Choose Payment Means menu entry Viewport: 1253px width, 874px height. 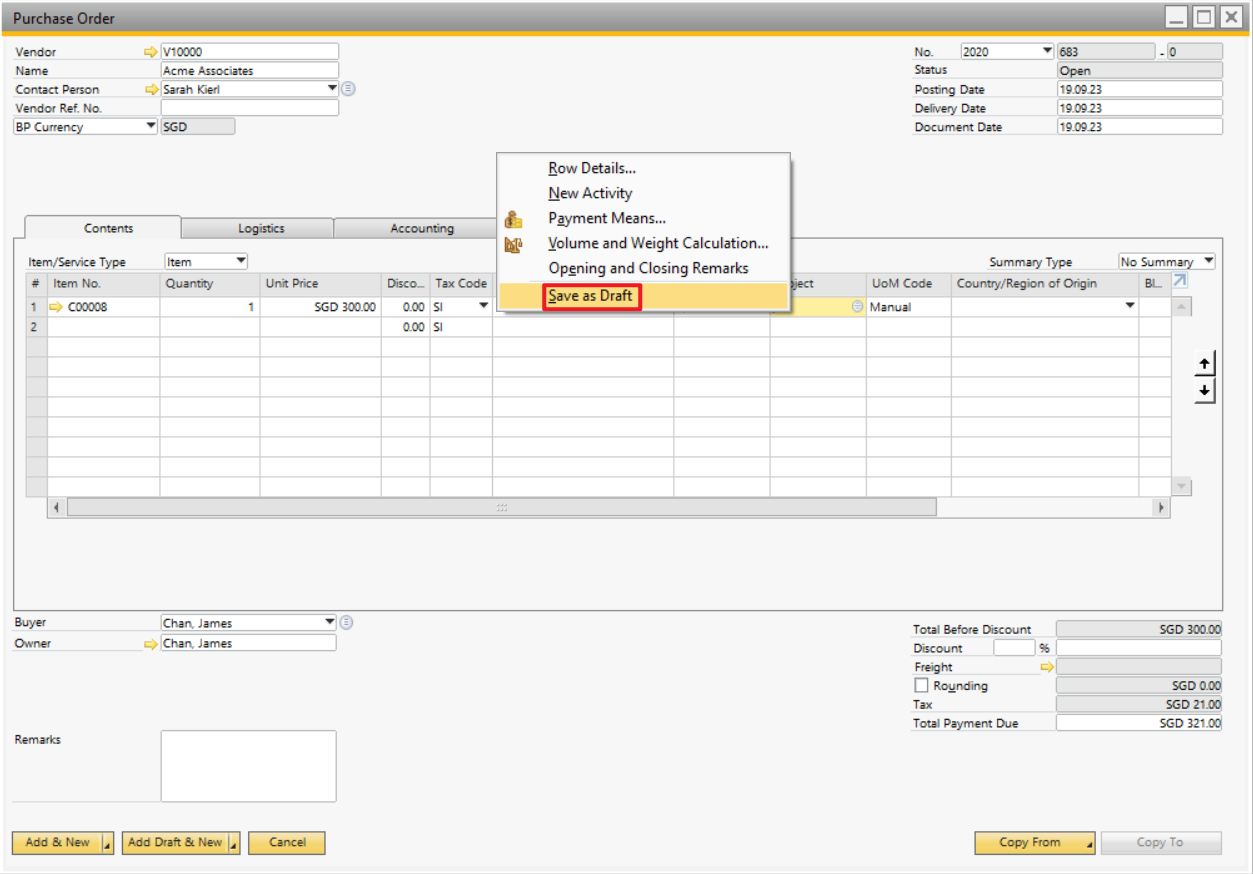[607, 219]
